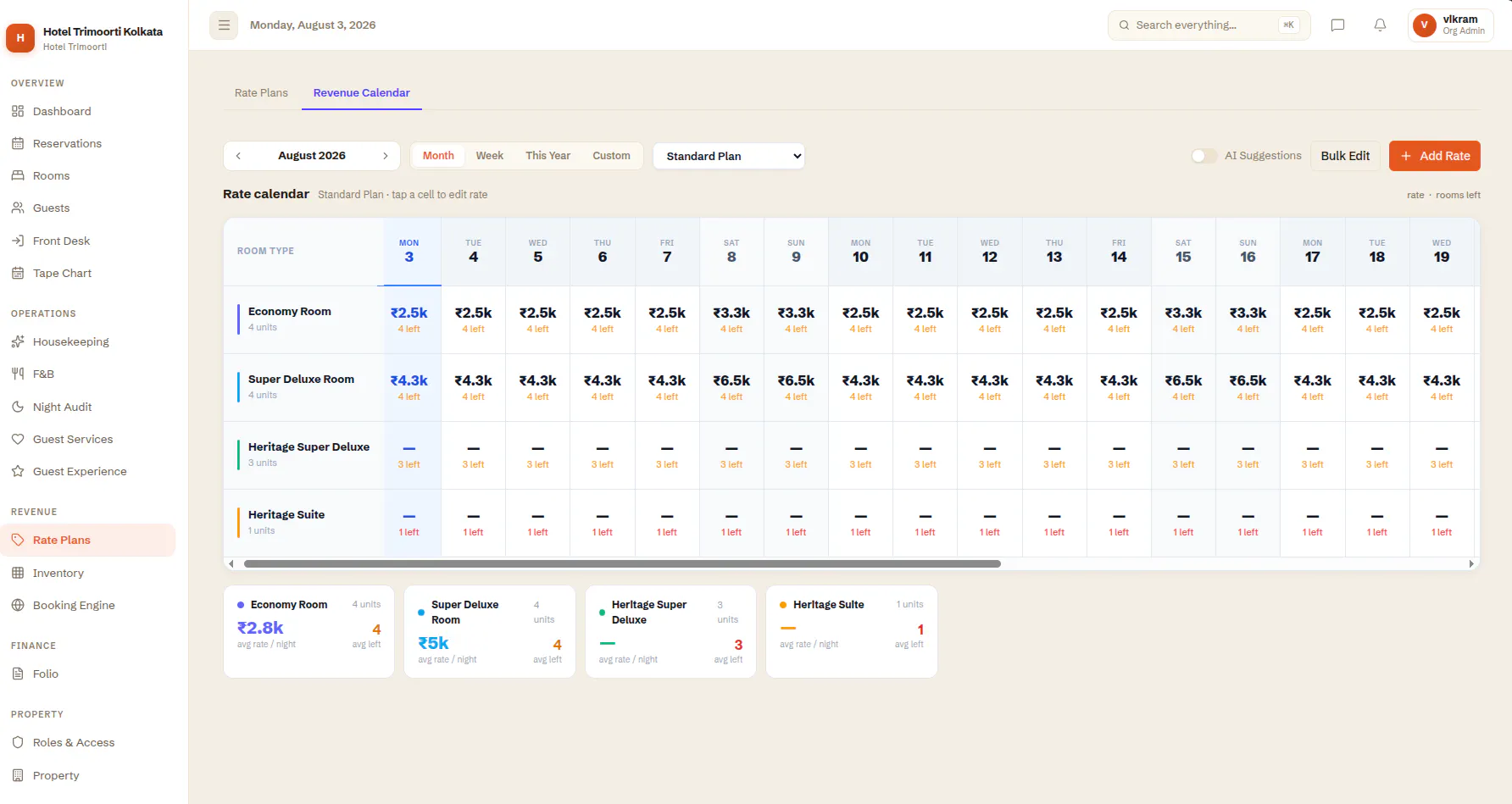This screenshot has width=1512, height=804.
Task: Open the Standard Plan dropdown
Action: (x=729, y=156)
